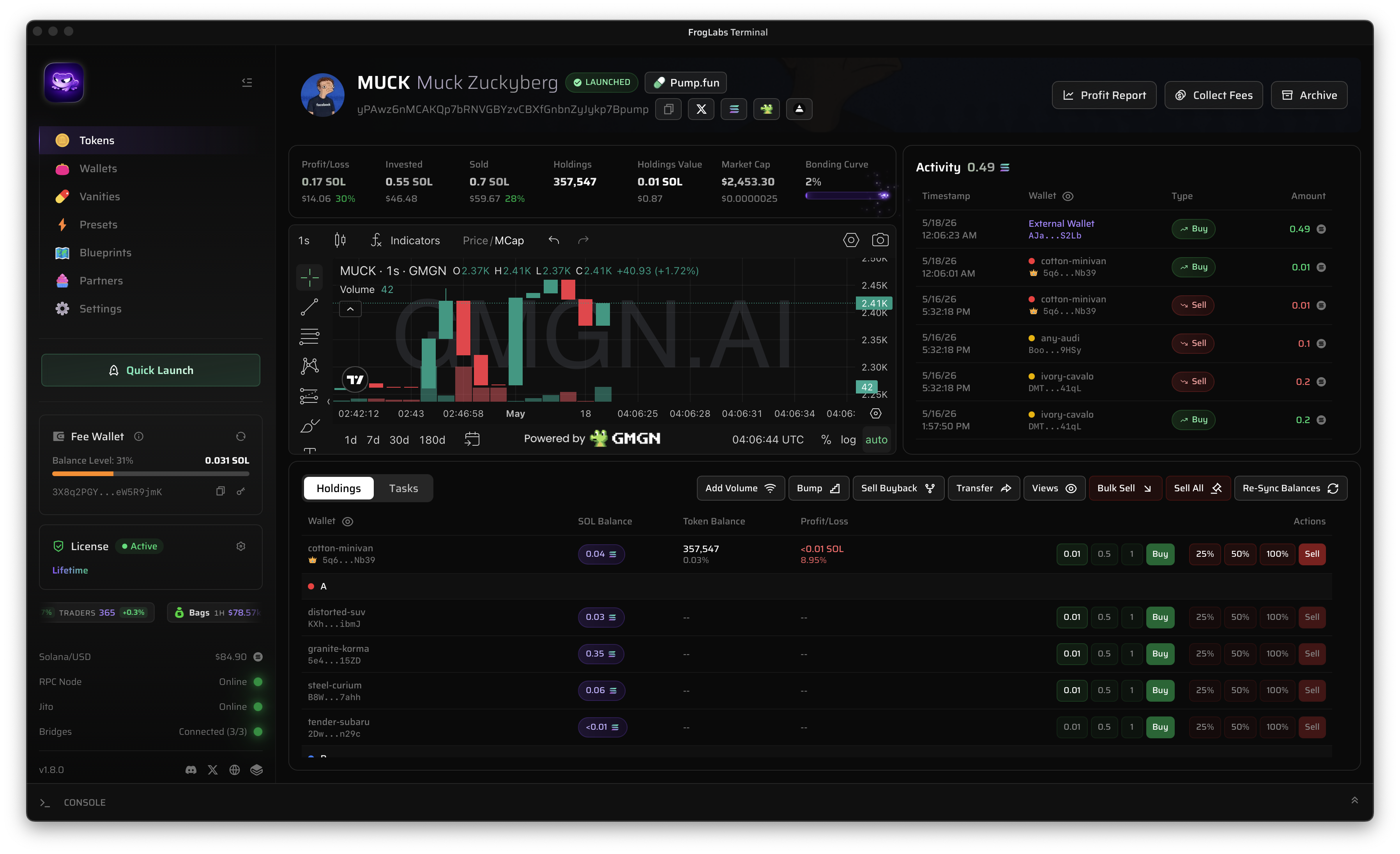
Task: Open the candlestick chart type selector
Action: 340,240
